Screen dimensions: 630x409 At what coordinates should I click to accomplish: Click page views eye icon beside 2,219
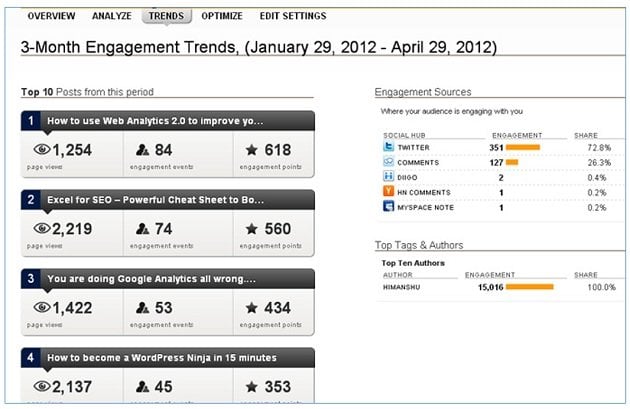click(42, 229)
